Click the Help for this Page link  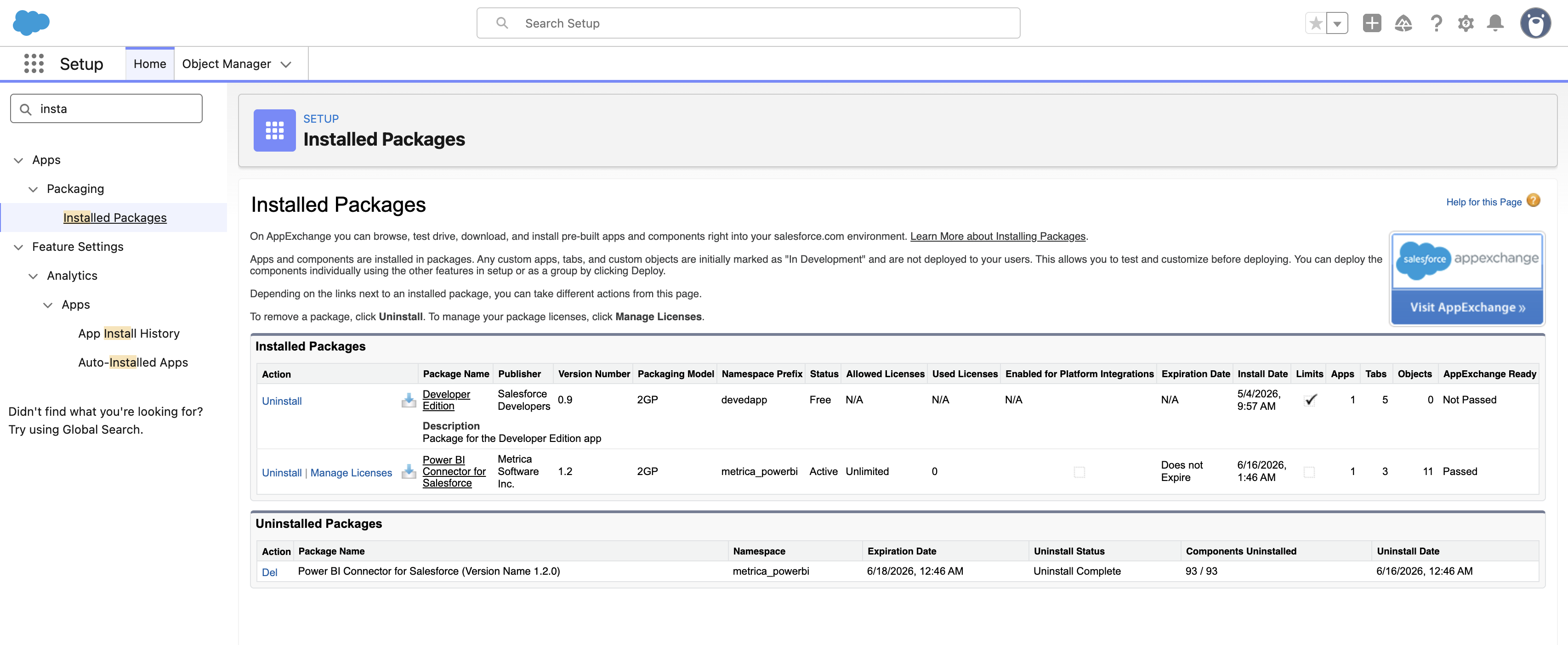pyautogui.click(x=1483, y=202)
